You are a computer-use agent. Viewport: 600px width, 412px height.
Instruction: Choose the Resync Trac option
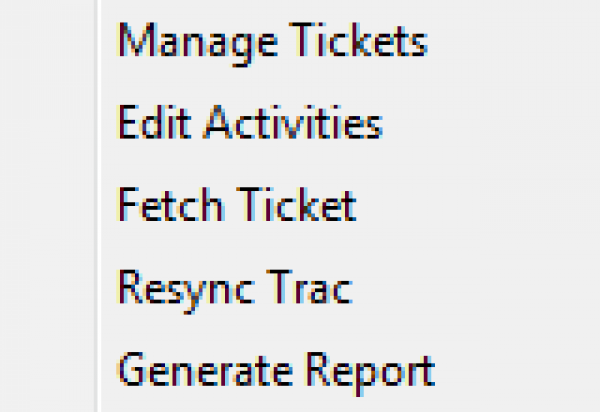[x=235, y=289]
